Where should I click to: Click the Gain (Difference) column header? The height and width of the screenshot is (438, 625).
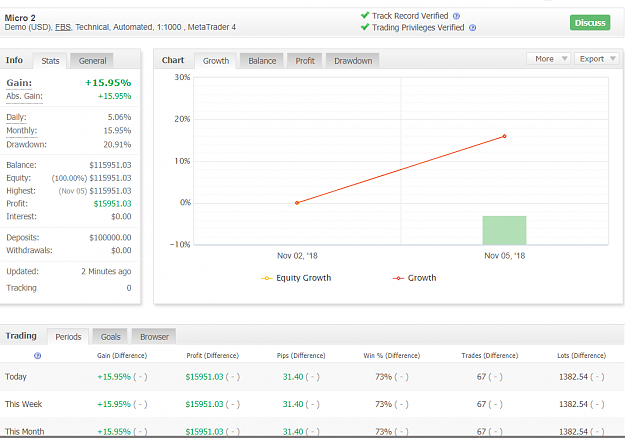tap(122, 356)
